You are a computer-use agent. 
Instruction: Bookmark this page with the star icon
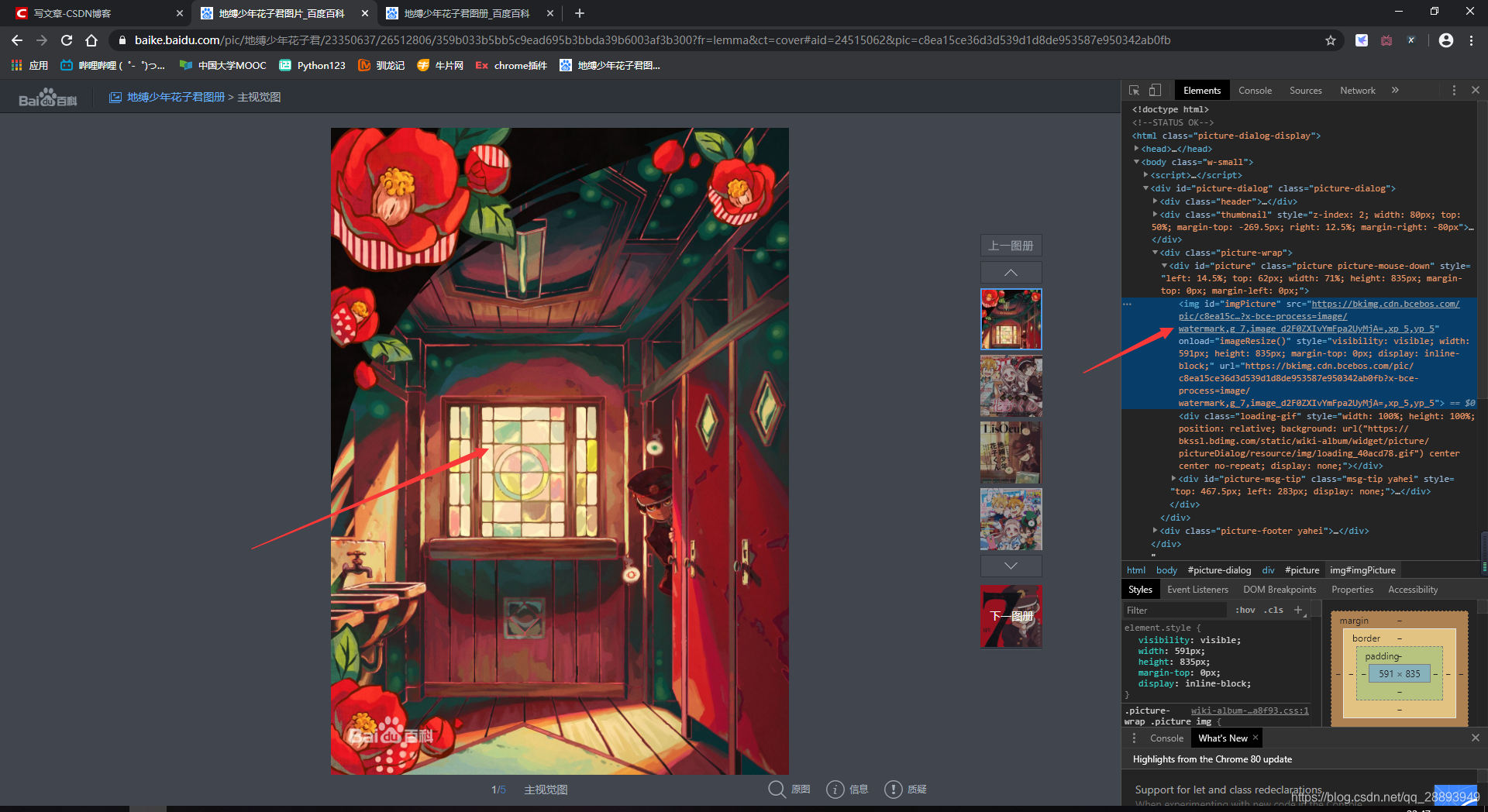pyautogui.click(x=1331, y=40)
